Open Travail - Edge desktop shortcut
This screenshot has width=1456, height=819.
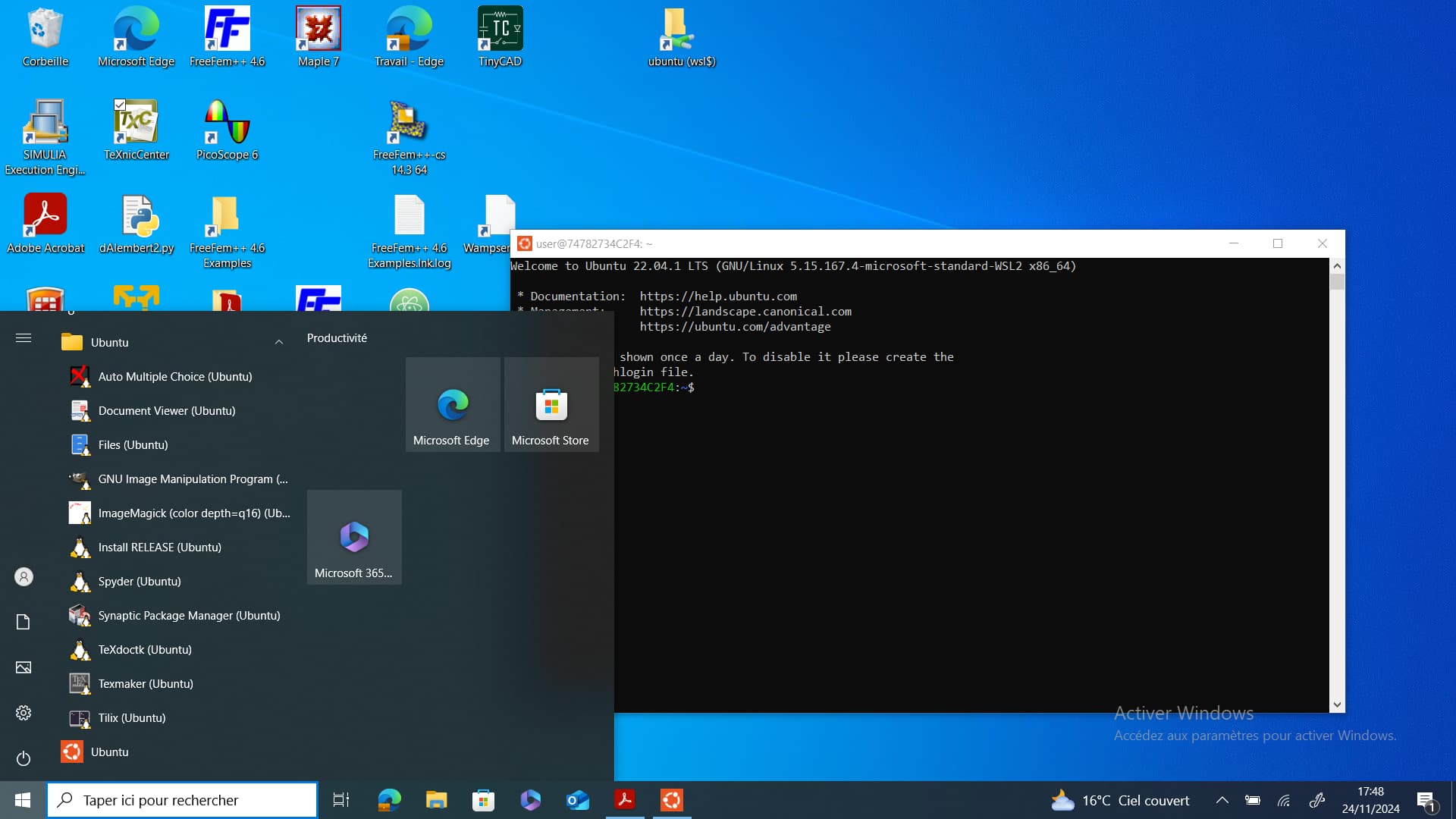[x=409, y=38]
